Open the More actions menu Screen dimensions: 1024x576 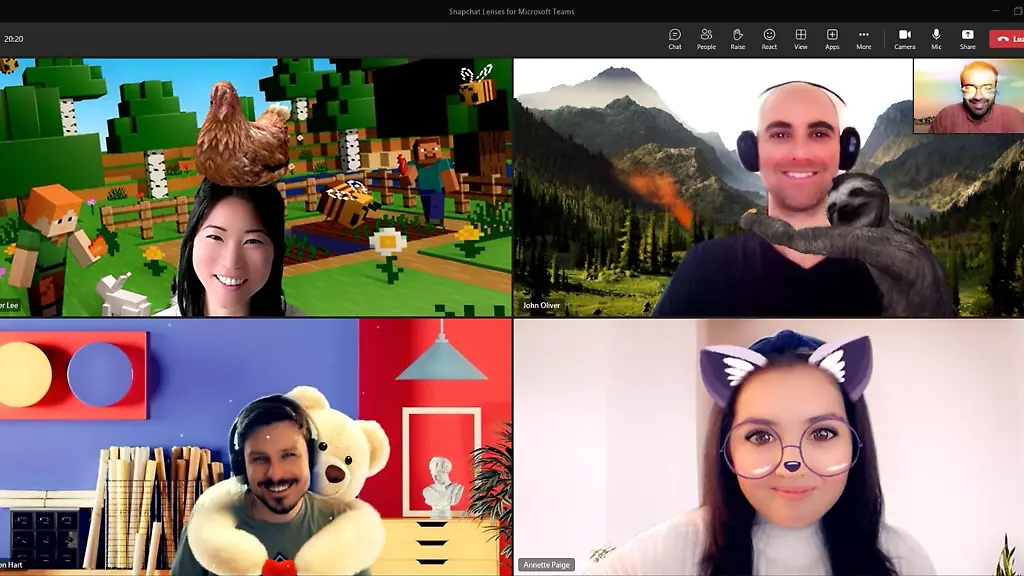(862, 38)
